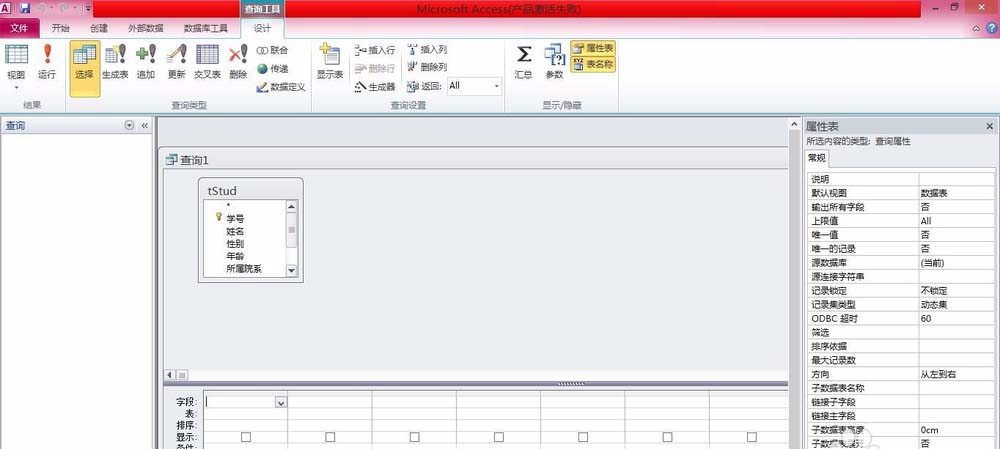Click the tStud field list down scroll arrow
1000x449 pixels.
(291, 270)
